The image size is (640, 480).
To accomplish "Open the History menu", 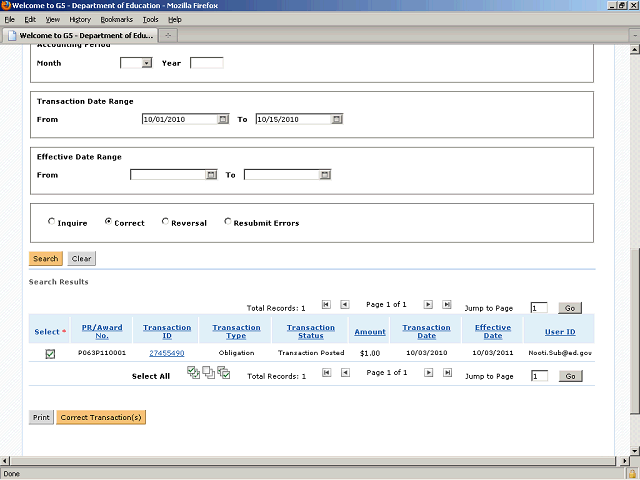I will (x=80, y=19).
